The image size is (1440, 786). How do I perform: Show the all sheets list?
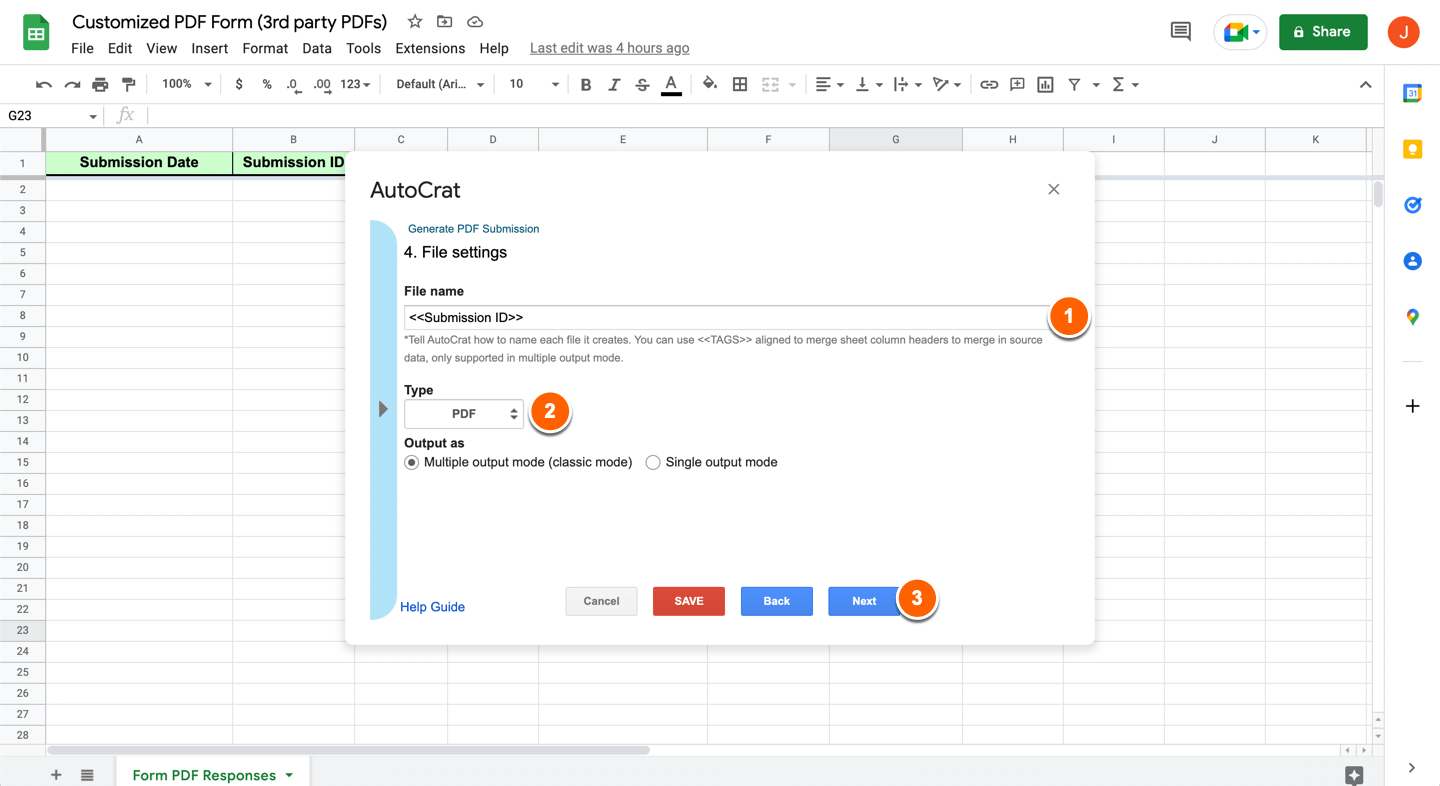click(87, 775)
